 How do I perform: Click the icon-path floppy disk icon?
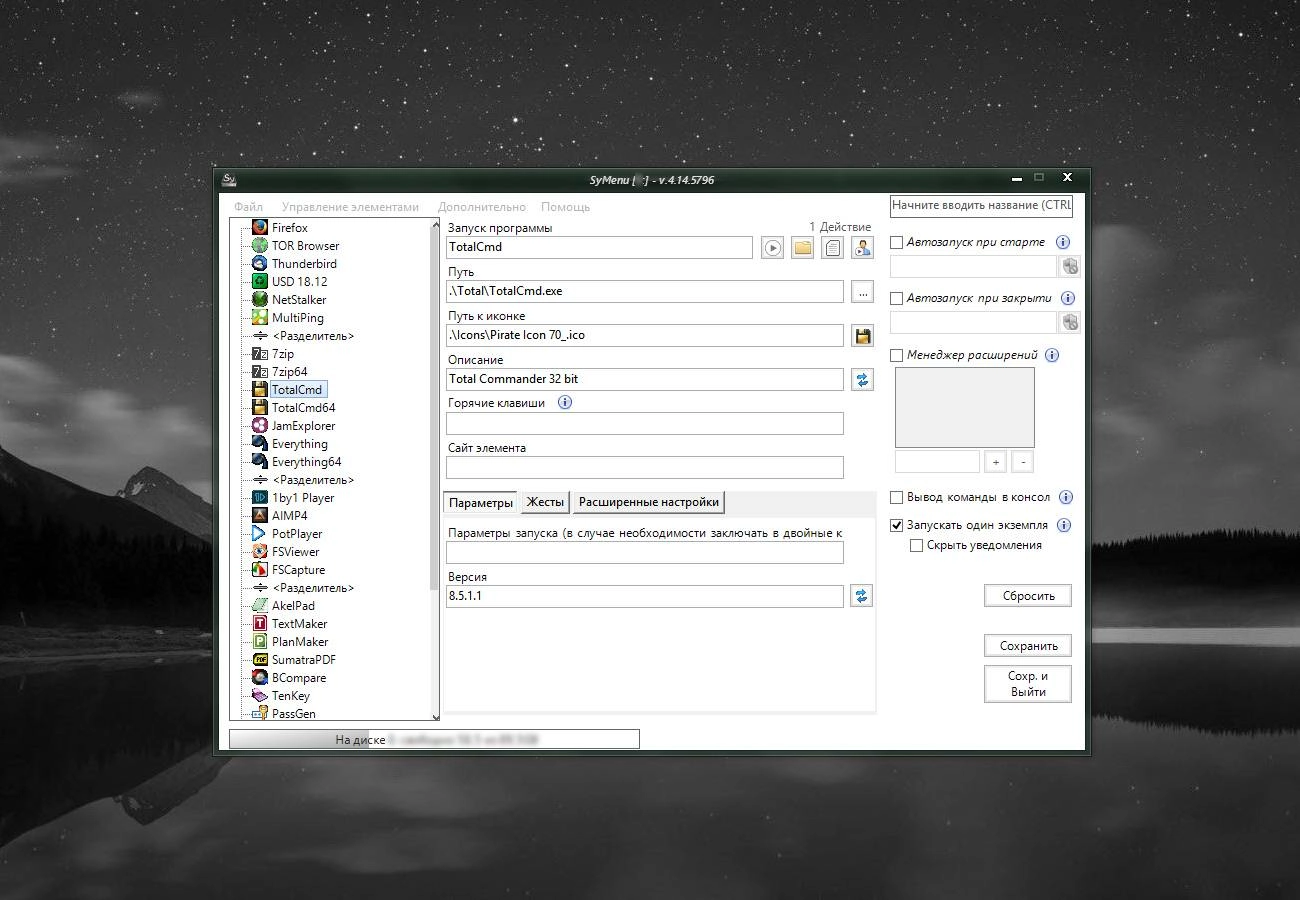click(x=862, y=336)
